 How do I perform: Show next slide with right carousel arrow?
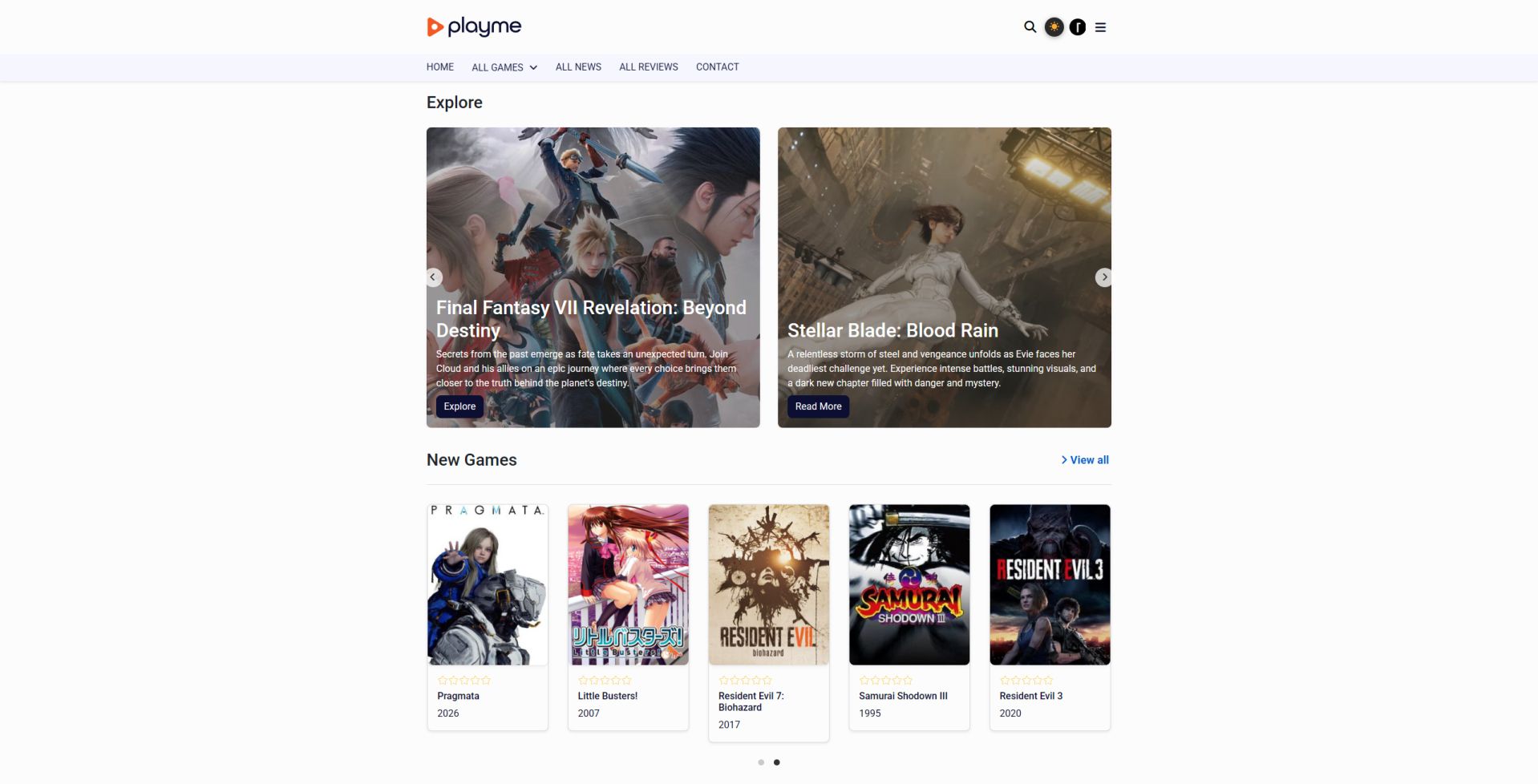coord(1104,277)
